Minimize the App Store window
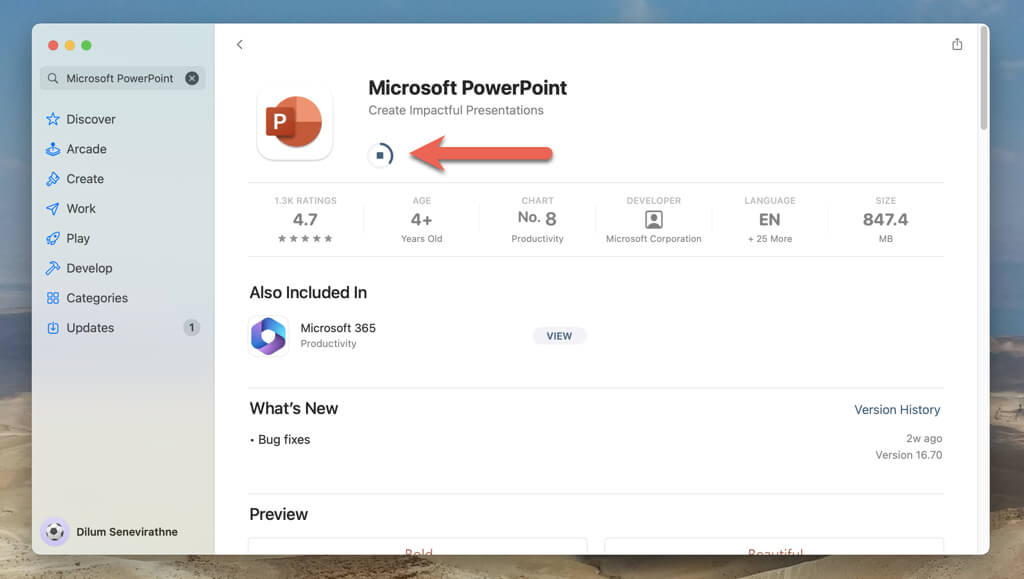Viewport: 1024px width, 579px height. 70,45
